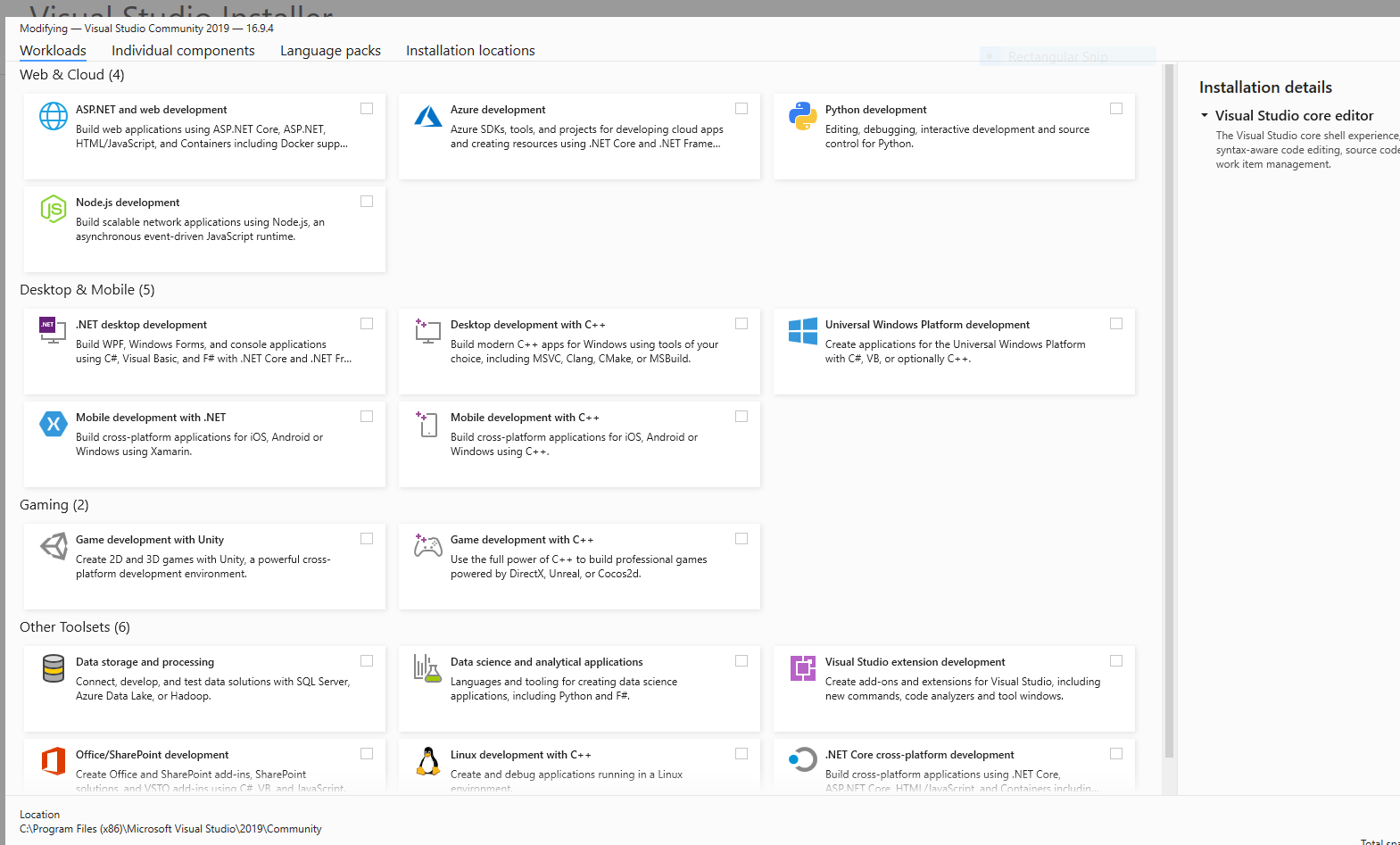Click the Xamarin mobile .NET icon
This screenshot has height=845, width=1400.
click(54, 424)
